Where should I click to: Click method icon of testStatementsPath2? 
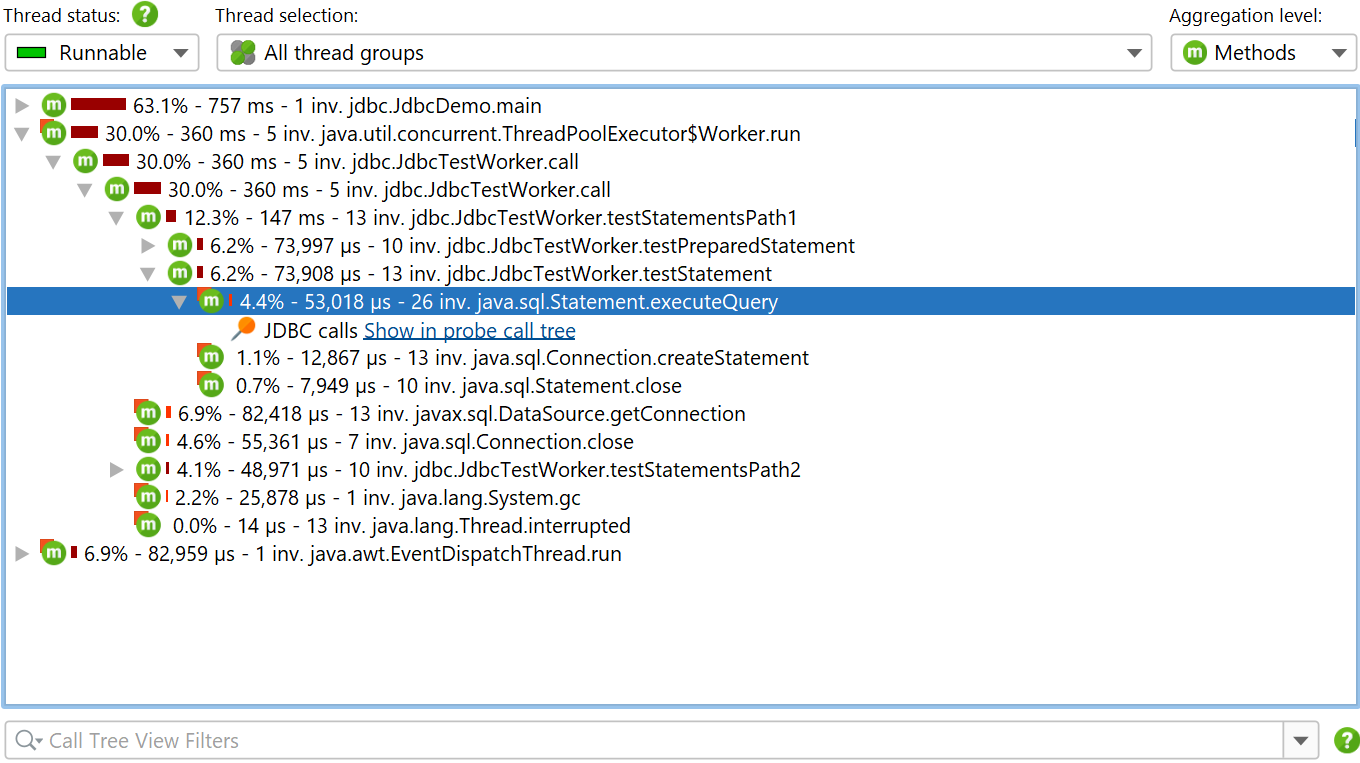(x=148, y=469)
